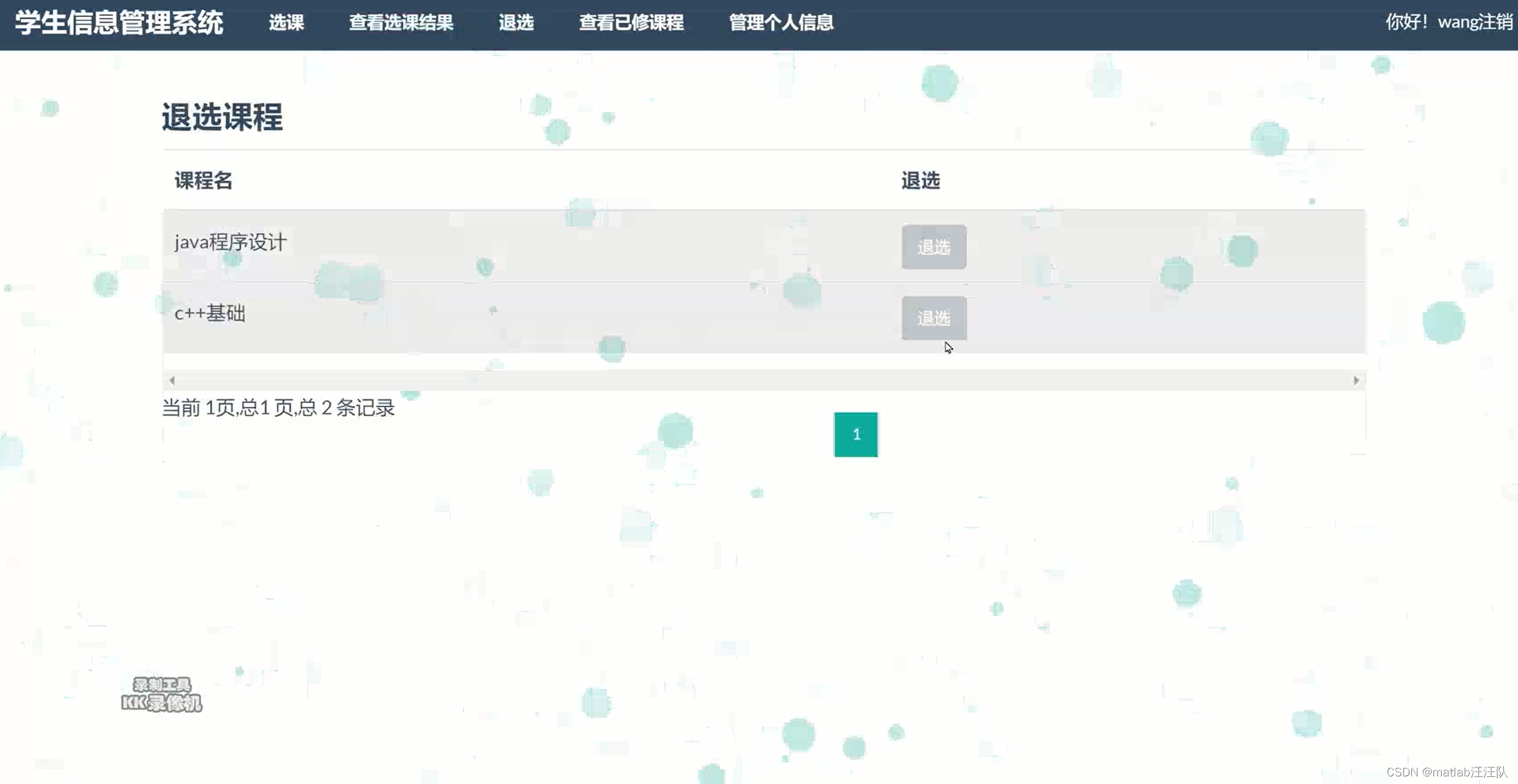Click the right scroll arrow of the table
The height and width of the screenshot is (784, 1518).
1355,380
